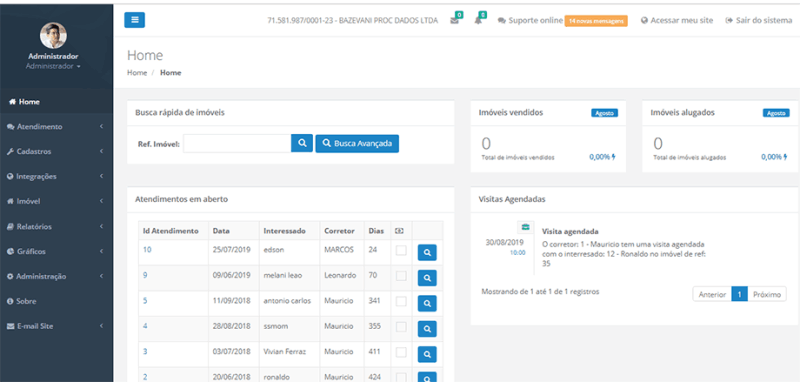800x382 pixels.
Task: Click the Anterior pagination button
Action: pyautogui.click(x=712, y=294)
